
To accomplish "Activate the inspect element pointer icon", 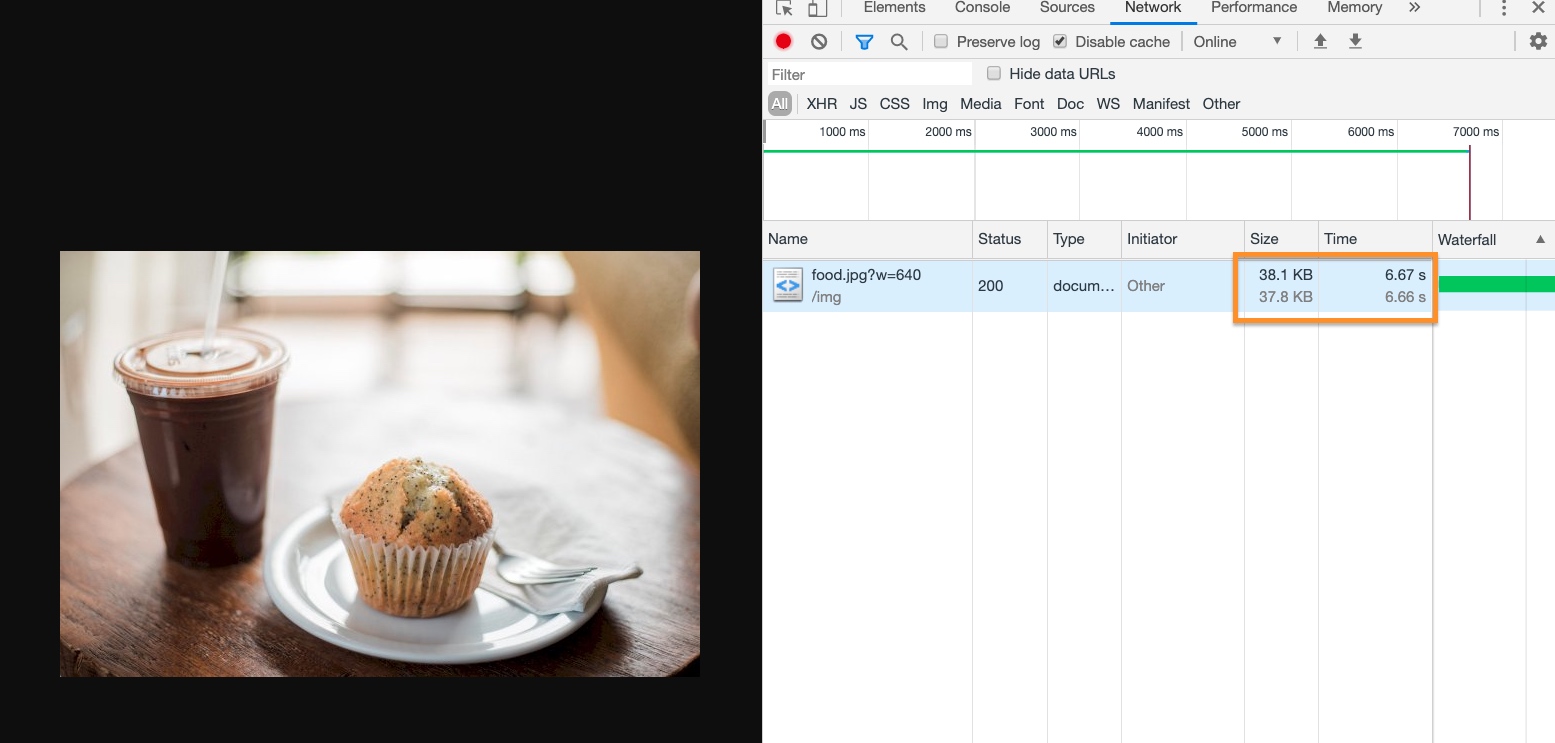I will (x=784, y=8).
